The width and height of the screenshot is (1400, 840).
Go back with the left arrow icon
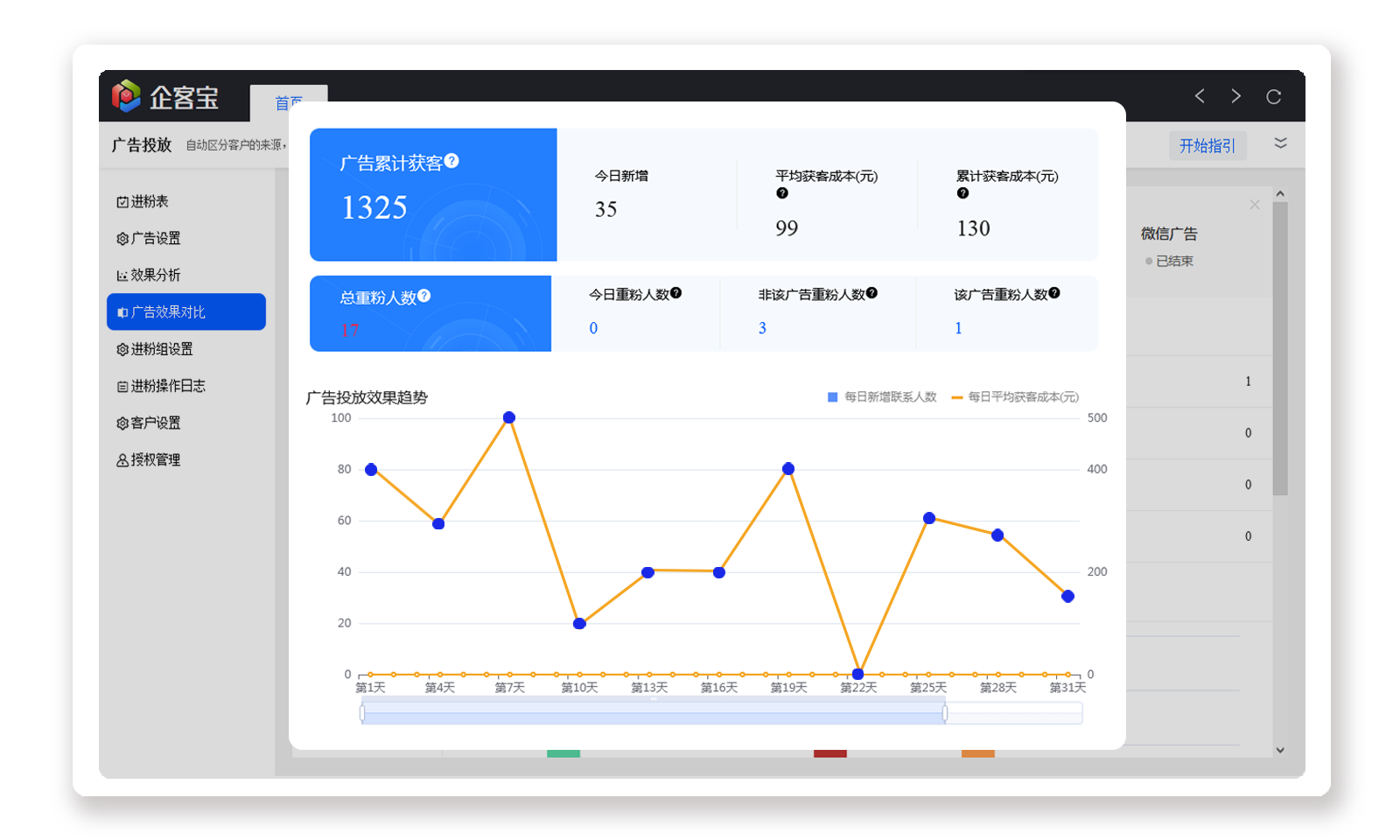click(x=1200, y=96)
